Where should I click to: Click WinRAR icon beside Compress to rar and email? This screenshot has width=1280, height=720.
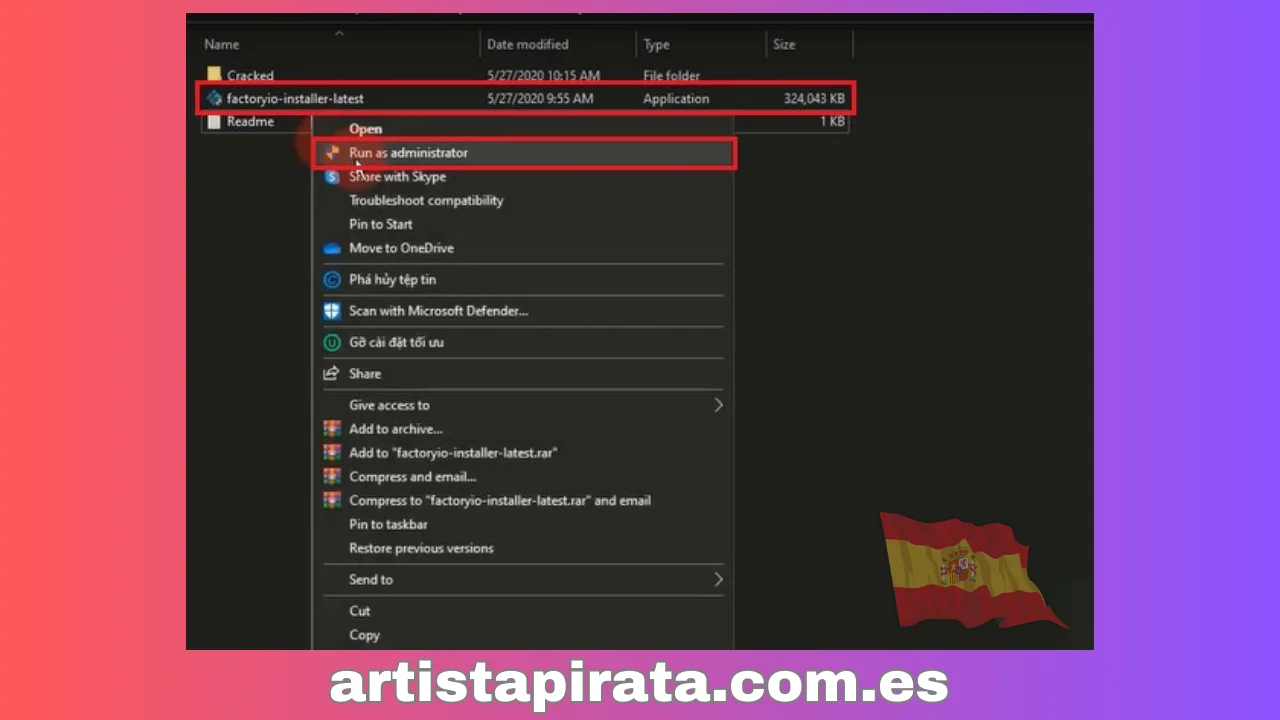[x=332, y=500]
